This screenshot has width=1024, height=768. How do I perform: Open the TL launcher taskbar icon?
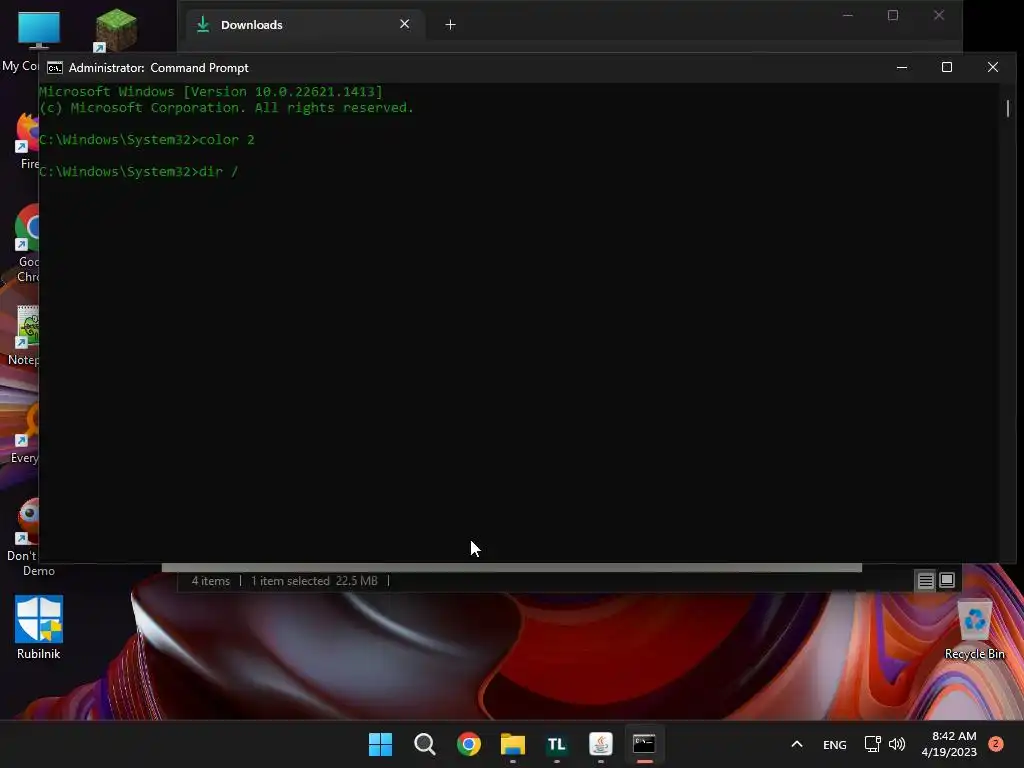(x=556, y=744)
